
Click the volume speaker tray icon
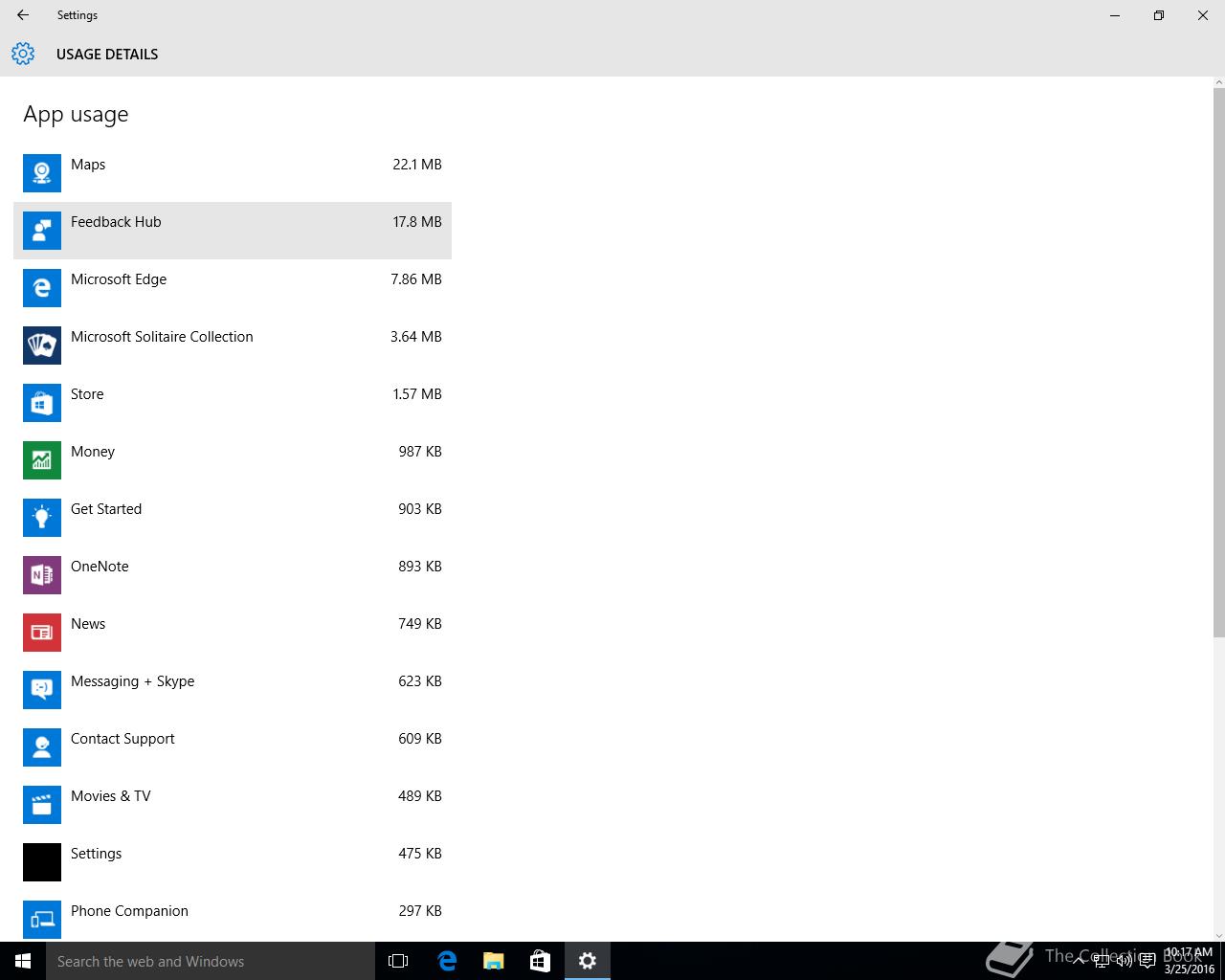click(x=1124, y=962)
